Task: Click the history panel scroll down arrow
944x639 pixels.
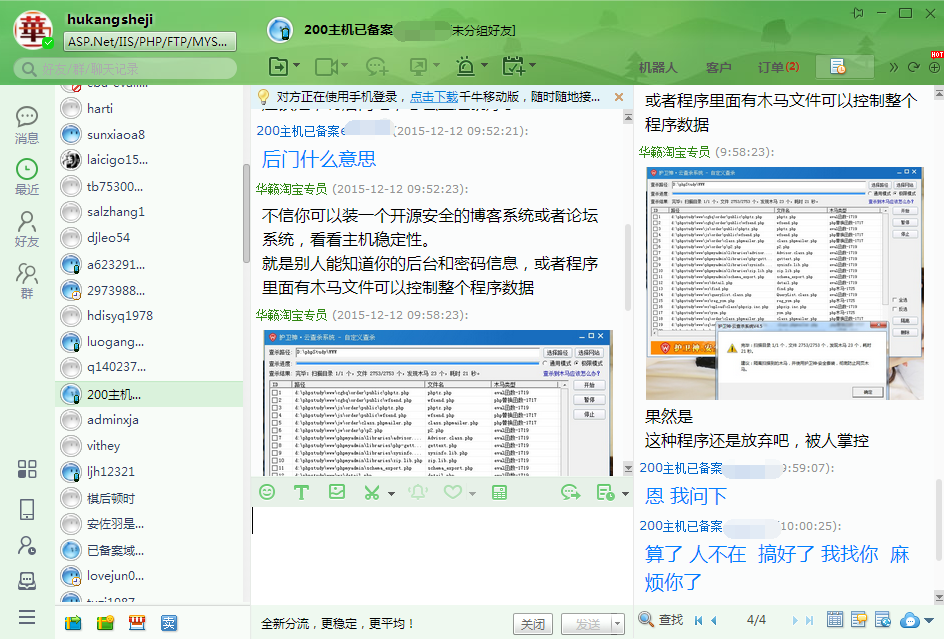Action: click(939, 597)
